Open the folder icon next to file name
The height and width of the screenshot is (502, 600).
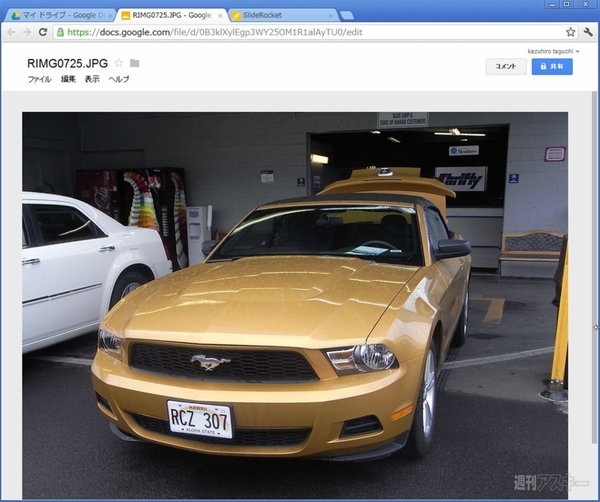pyautogui.click(x=134, y=63)
